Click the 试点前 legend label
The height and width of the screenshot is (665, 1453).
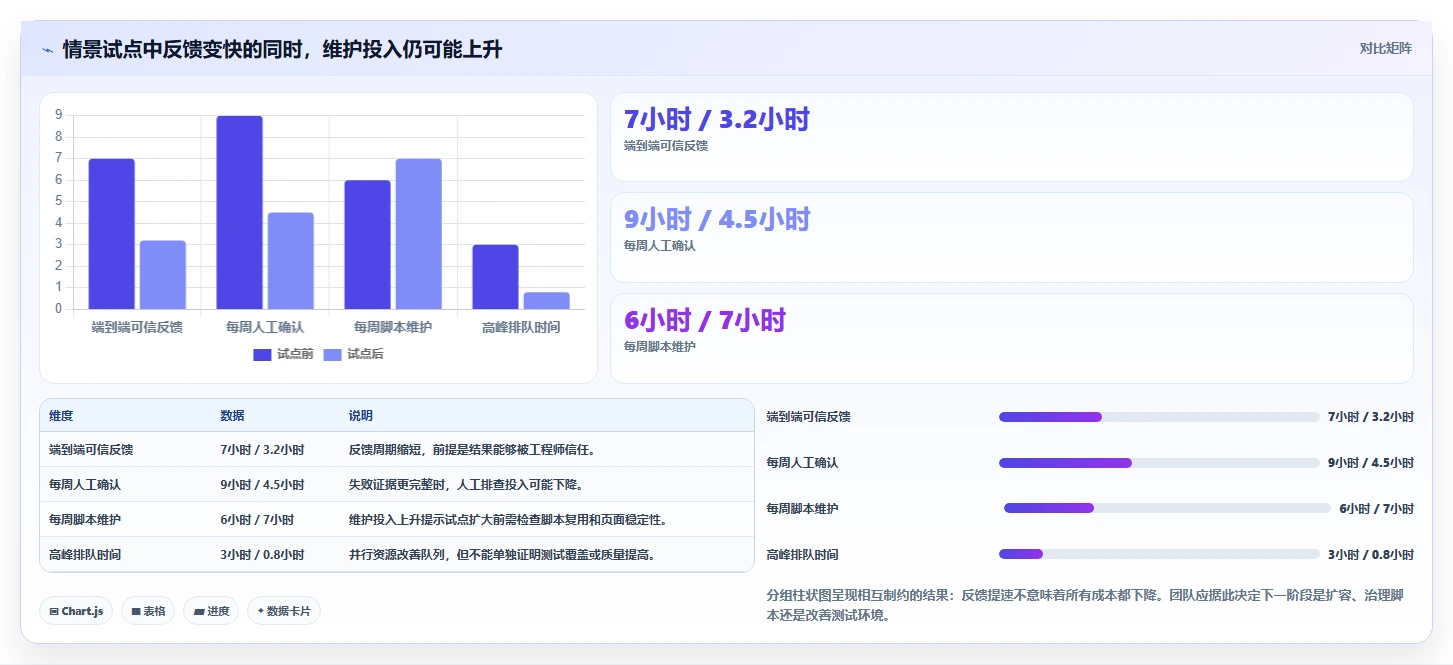[295, 354]
